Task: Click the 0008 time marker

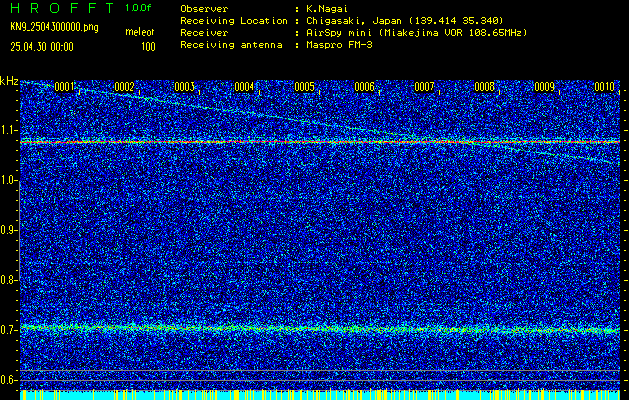Action: pos(485,87)
